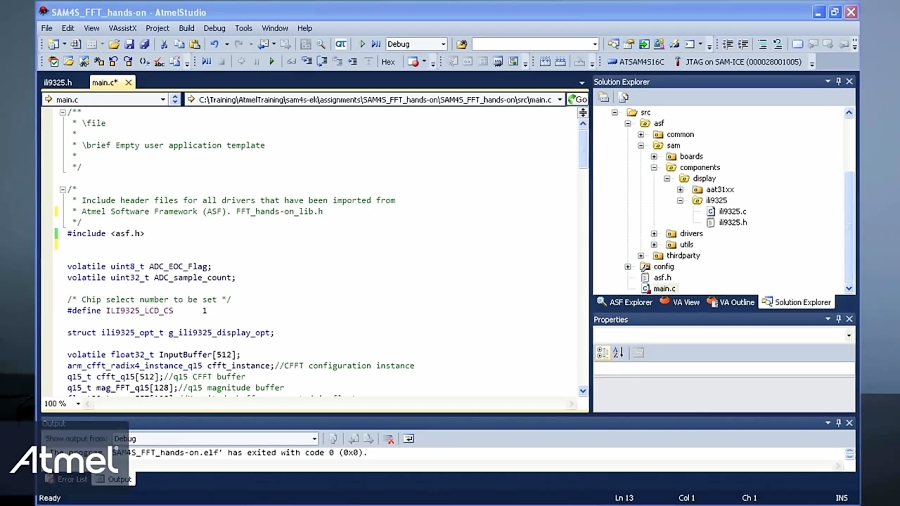Click the Properties icon in Solution Explorer toolbar
The height and width of the screenshot is (506, 900).
click(x=604, y=98)
